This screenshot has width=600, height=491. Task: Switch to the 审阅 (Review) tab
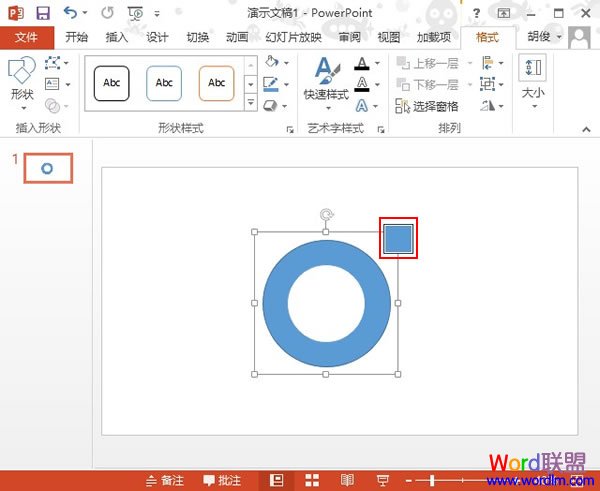coord(349,37)
